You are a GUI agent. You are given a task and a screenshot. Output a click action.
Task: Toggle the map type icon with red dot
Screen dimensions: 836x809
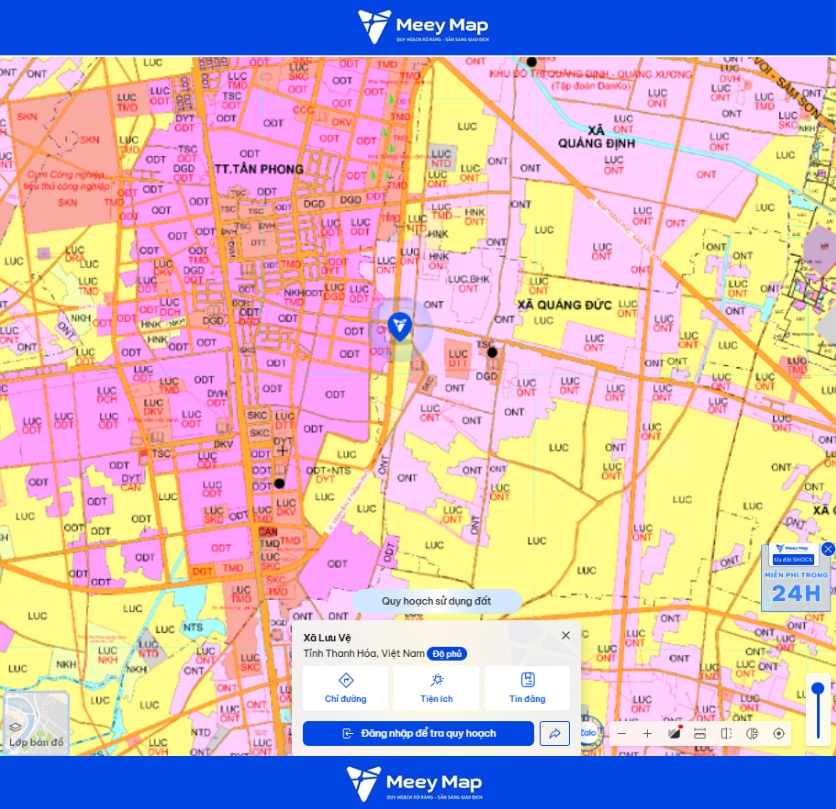[x=674, y=733]
